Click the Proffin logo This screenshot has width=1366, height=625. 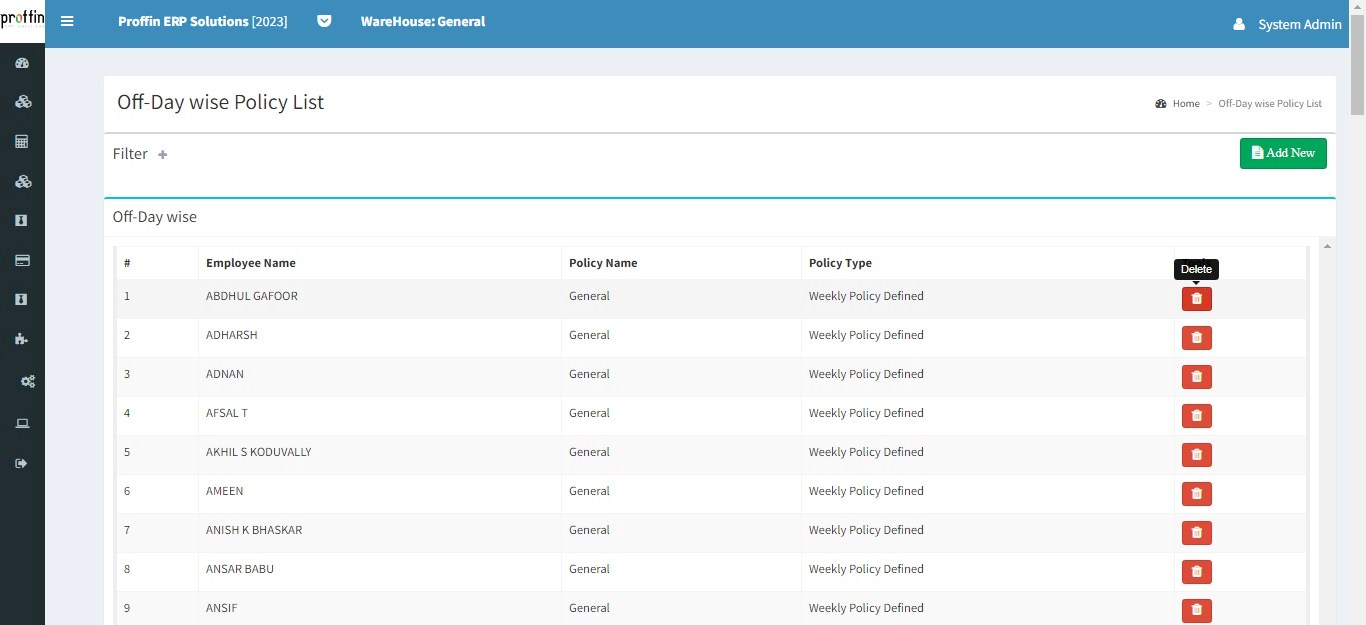[22, 19]
